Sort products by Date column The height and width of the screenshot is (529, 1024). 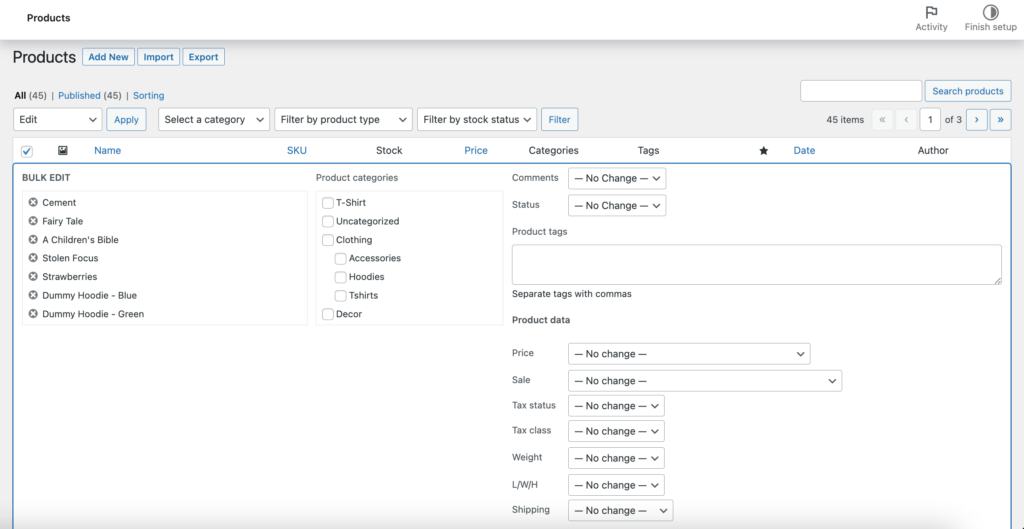804,150
